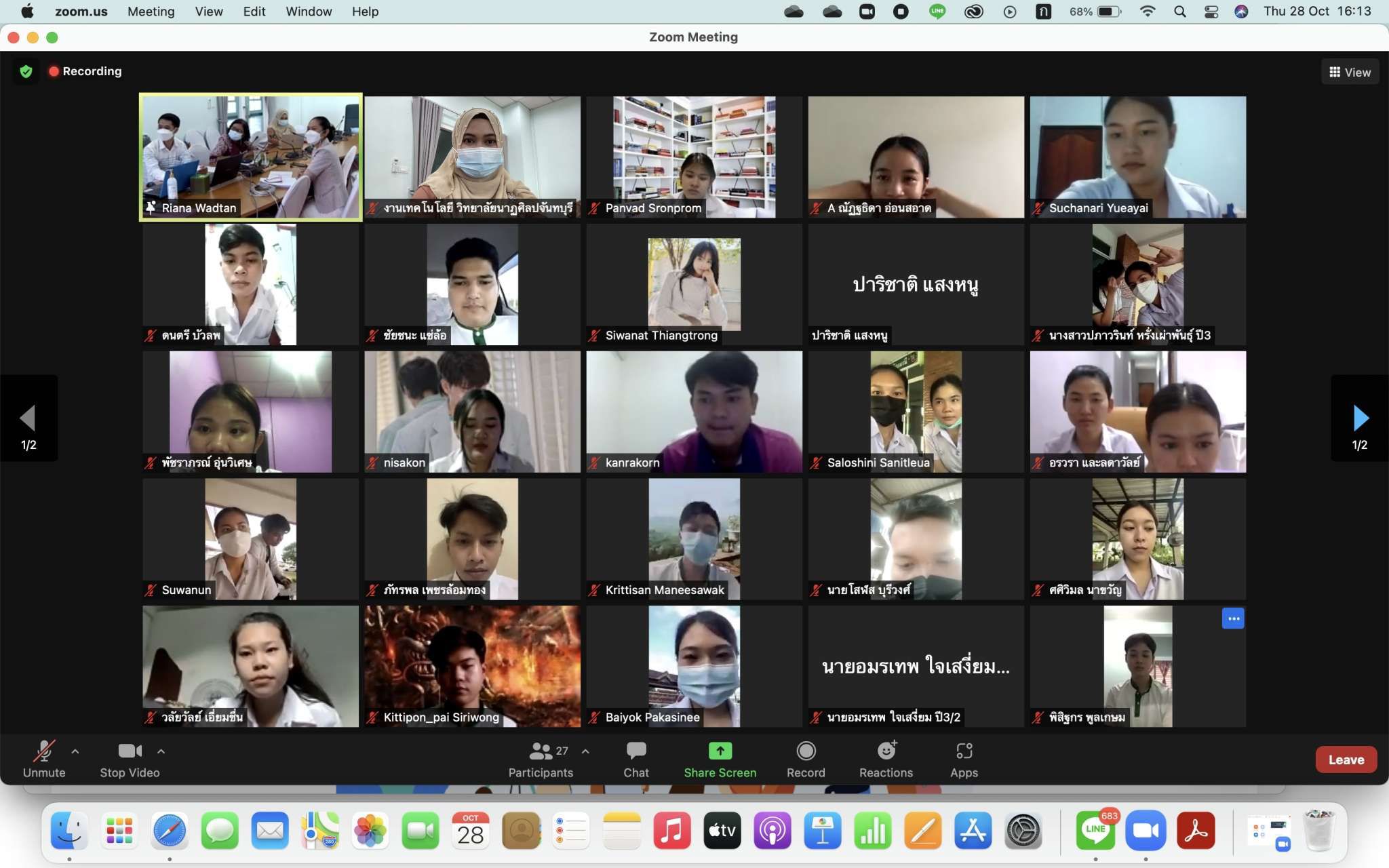This screenshot has width=1389, height=868.
Task: Expand audio options arrow beside Unmute
Action: (x=75, y=751)
